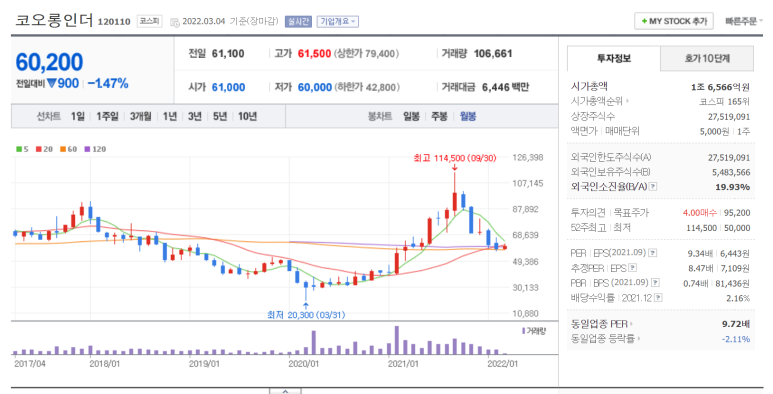Select the 3개월 line chart period

(141, 116)
